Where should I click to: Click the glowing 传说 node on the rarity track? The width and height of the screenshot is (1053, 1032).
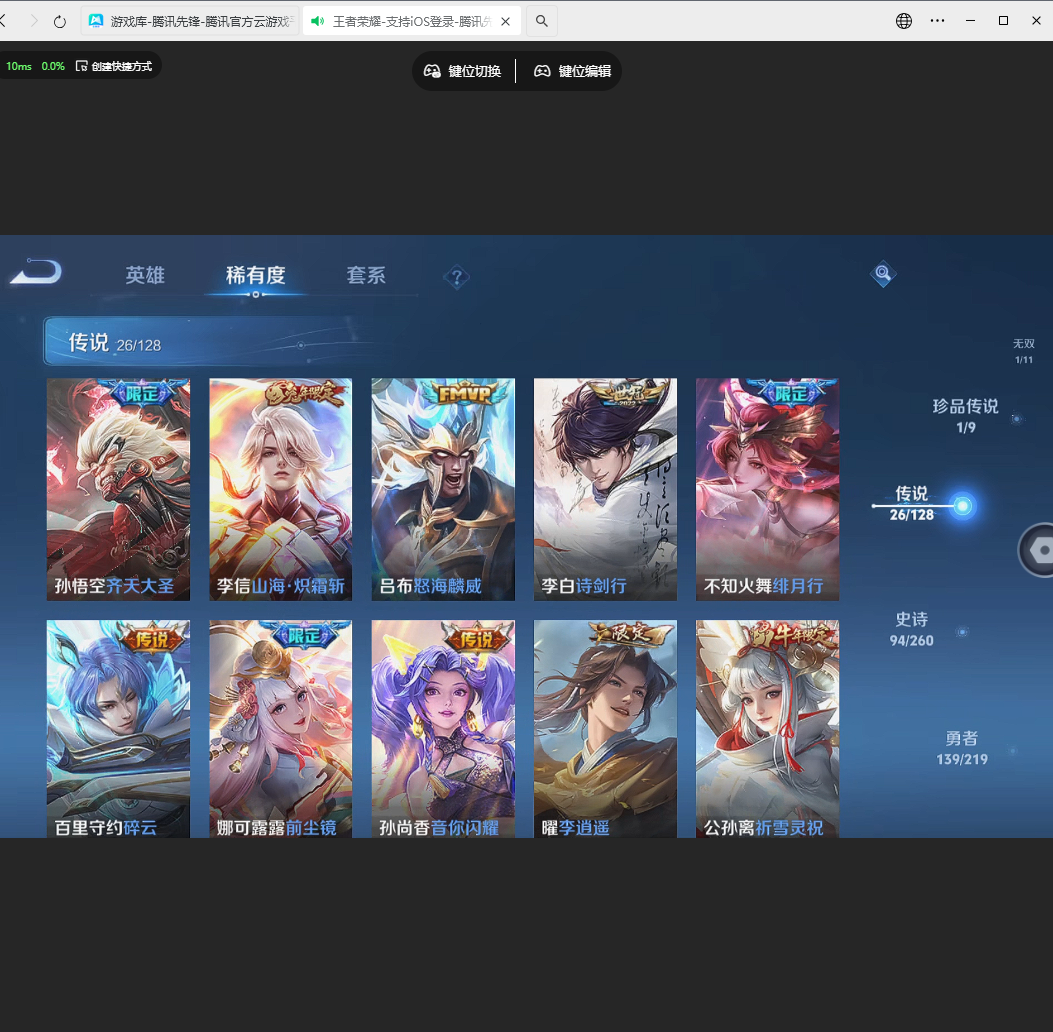coord(961,506)
